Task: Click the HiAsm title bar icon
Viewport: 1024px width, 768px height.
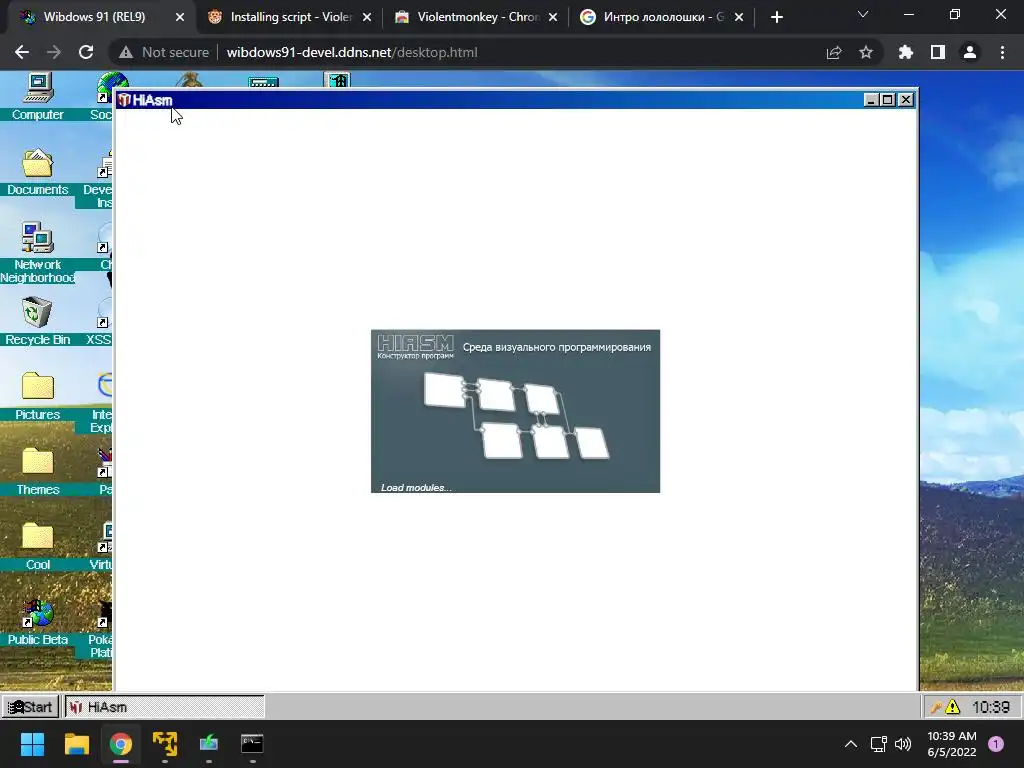Action: point(124,100)
